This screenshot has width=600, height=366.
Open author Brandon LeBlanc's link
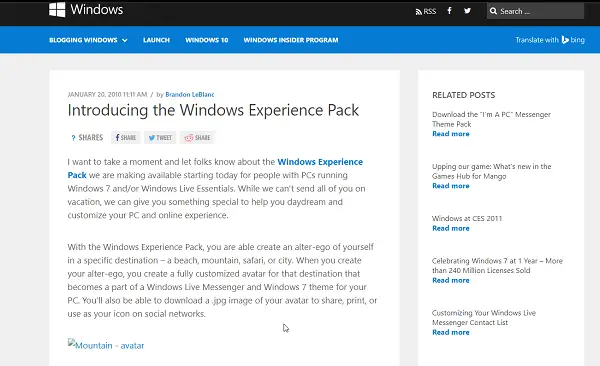point(190,95)
